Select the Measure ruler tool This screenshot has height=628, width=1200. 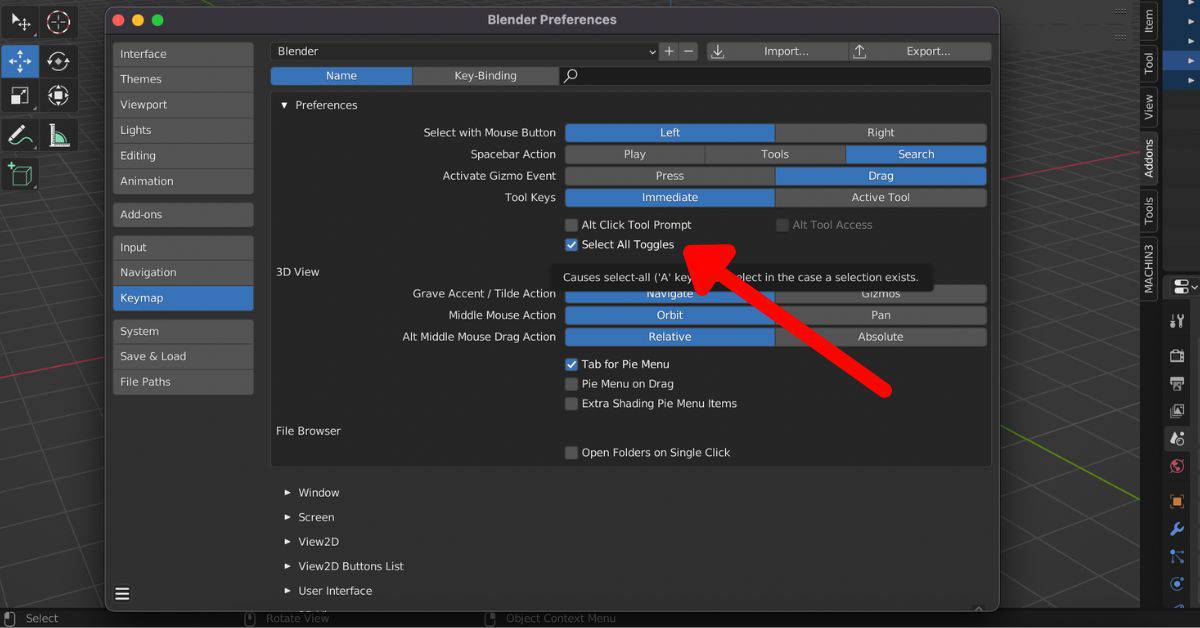(58, 134)
